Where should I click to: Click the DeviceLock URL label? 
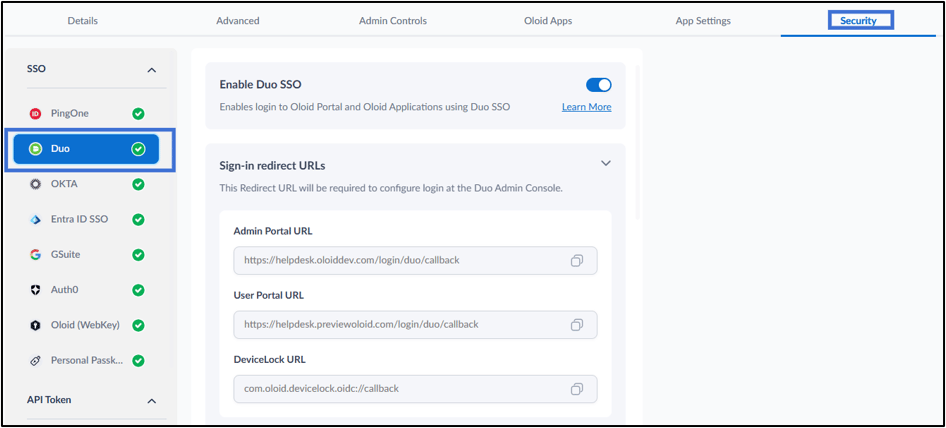point(270,359)
